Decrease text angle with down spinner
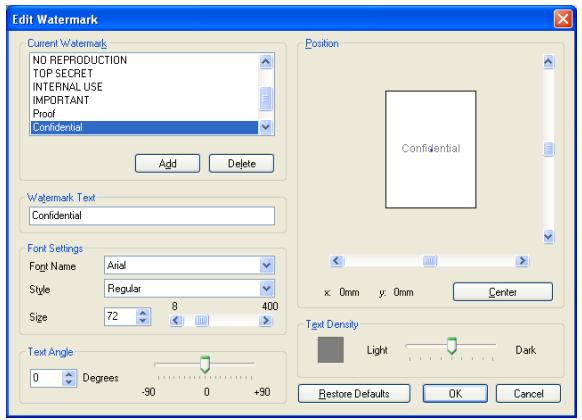The height and width of the screenshot is (420, 582). click(69, 383)
